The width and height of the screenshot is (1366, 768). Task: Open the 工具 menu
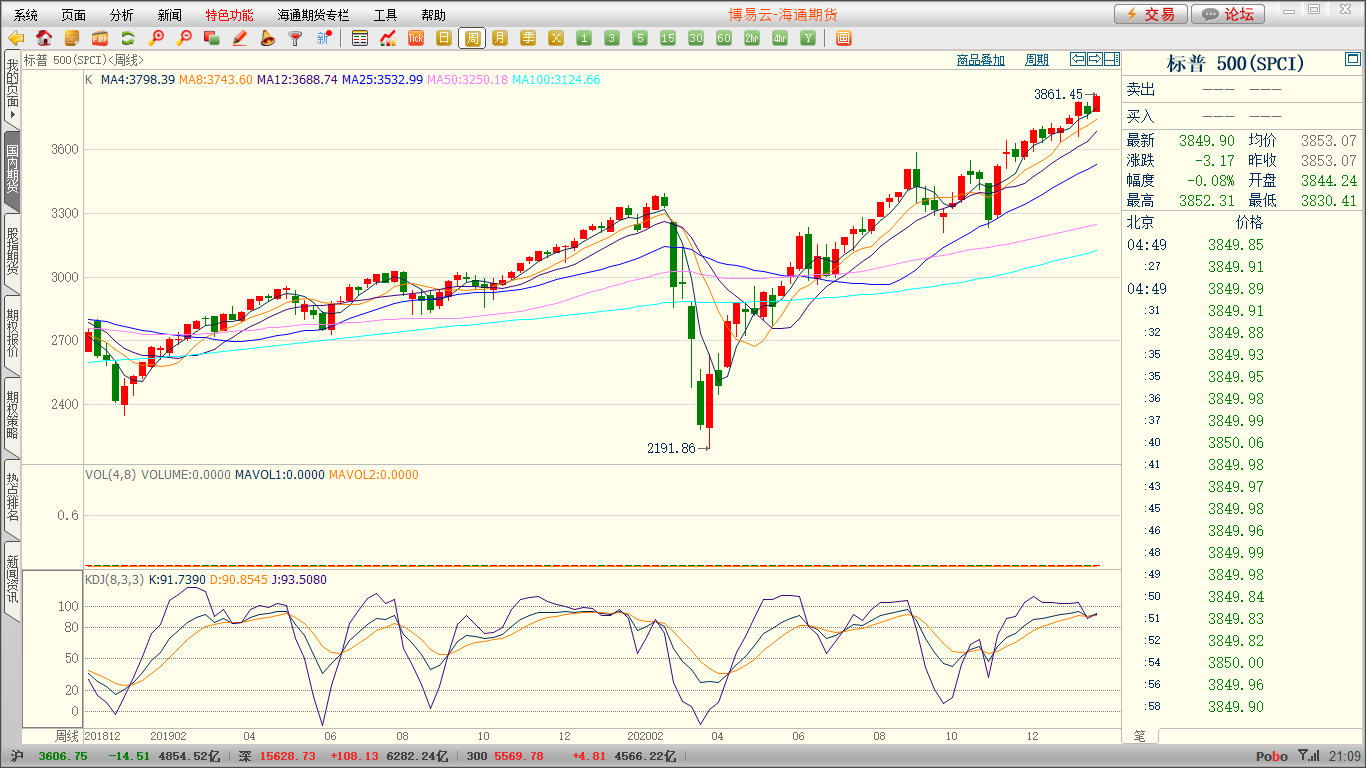(x=386, y=15)
